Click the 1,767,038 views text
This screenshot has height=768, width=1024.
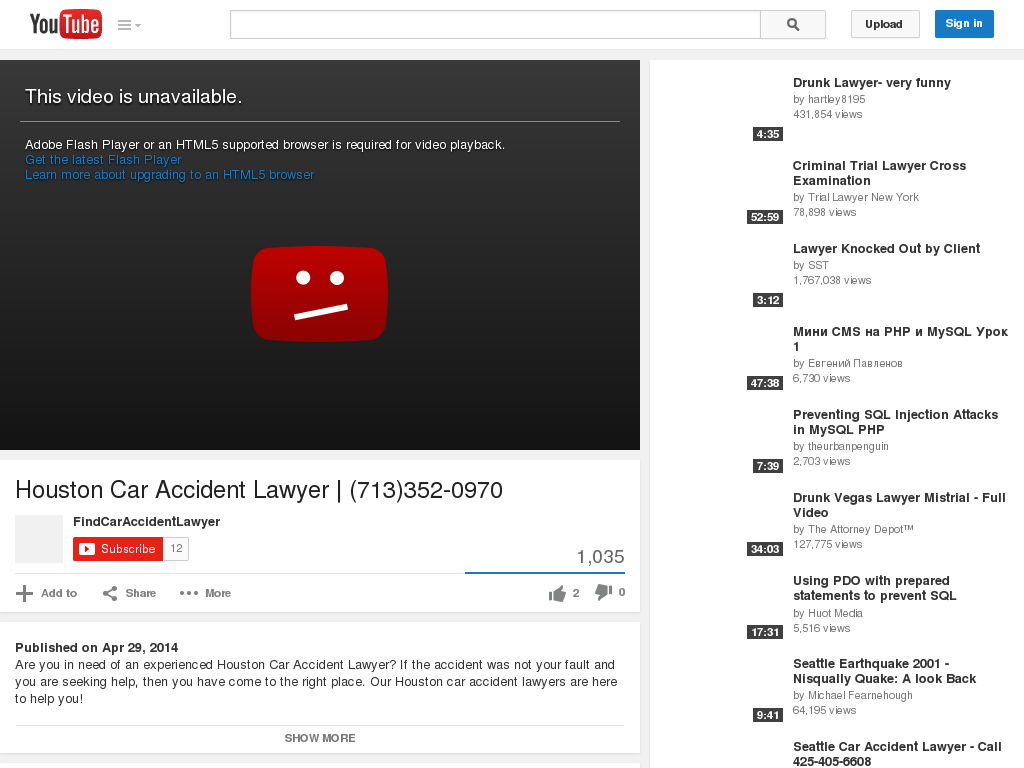pyautogui.click(x=832, y=280)
